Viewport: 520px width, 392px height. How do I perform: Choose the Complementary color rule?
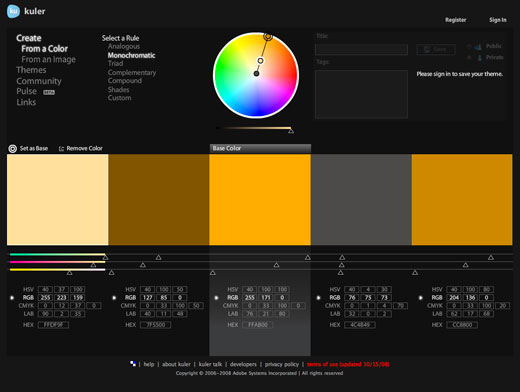(132, 72)
